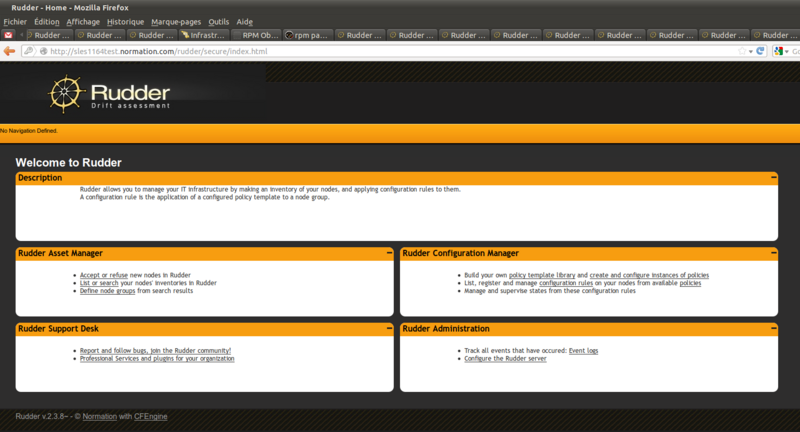Open the Outils menu
Viewport: 800px width, 432px height.
click(218, 22)
